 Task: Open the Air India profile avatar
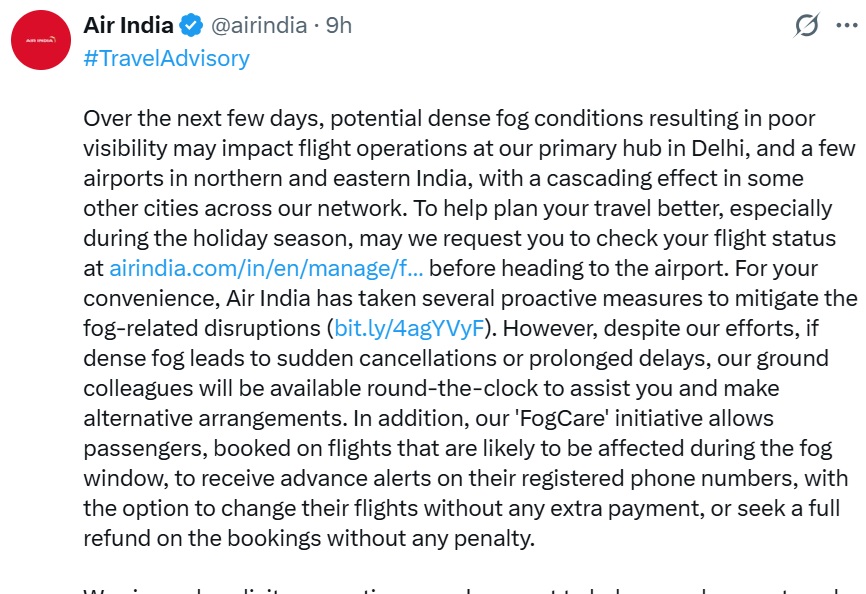pyautogui.click(x=40, y=40)
